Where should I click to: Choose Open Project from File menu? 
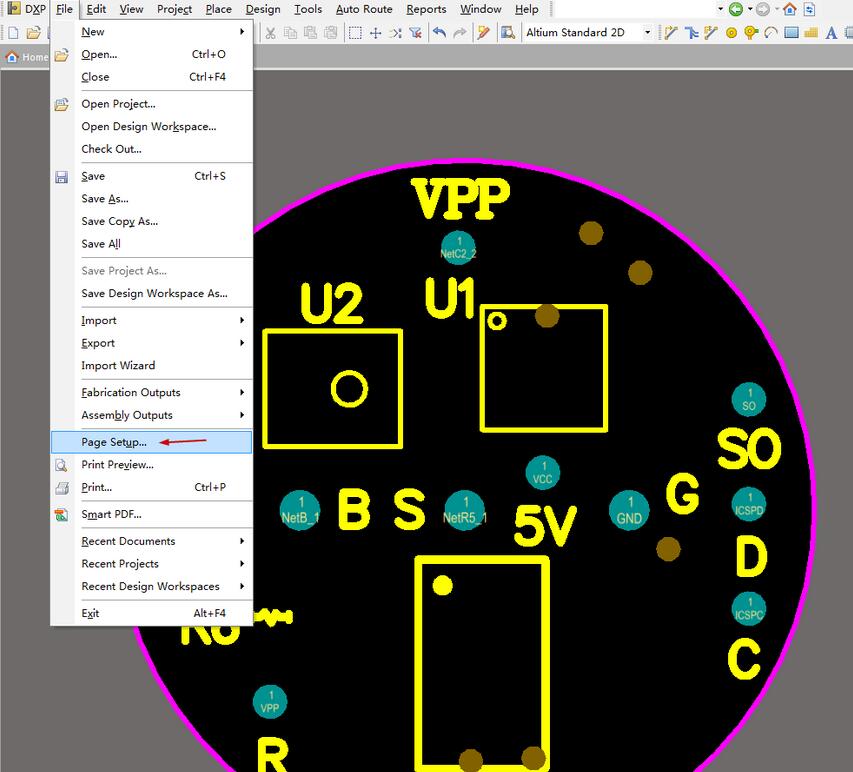point(151,104)
